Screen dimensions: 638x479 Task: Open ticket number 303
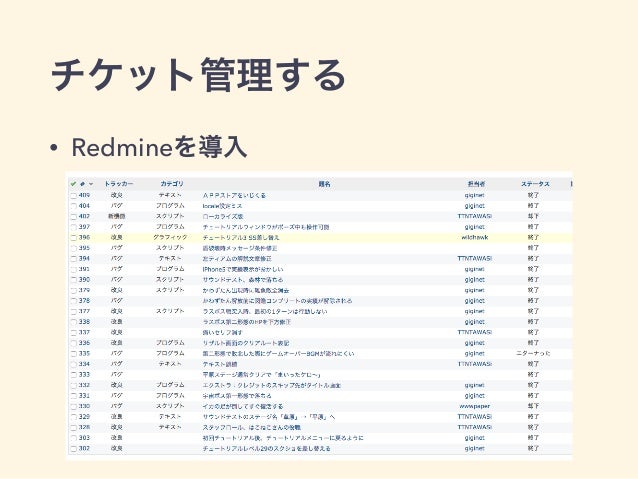click(84, 438)
